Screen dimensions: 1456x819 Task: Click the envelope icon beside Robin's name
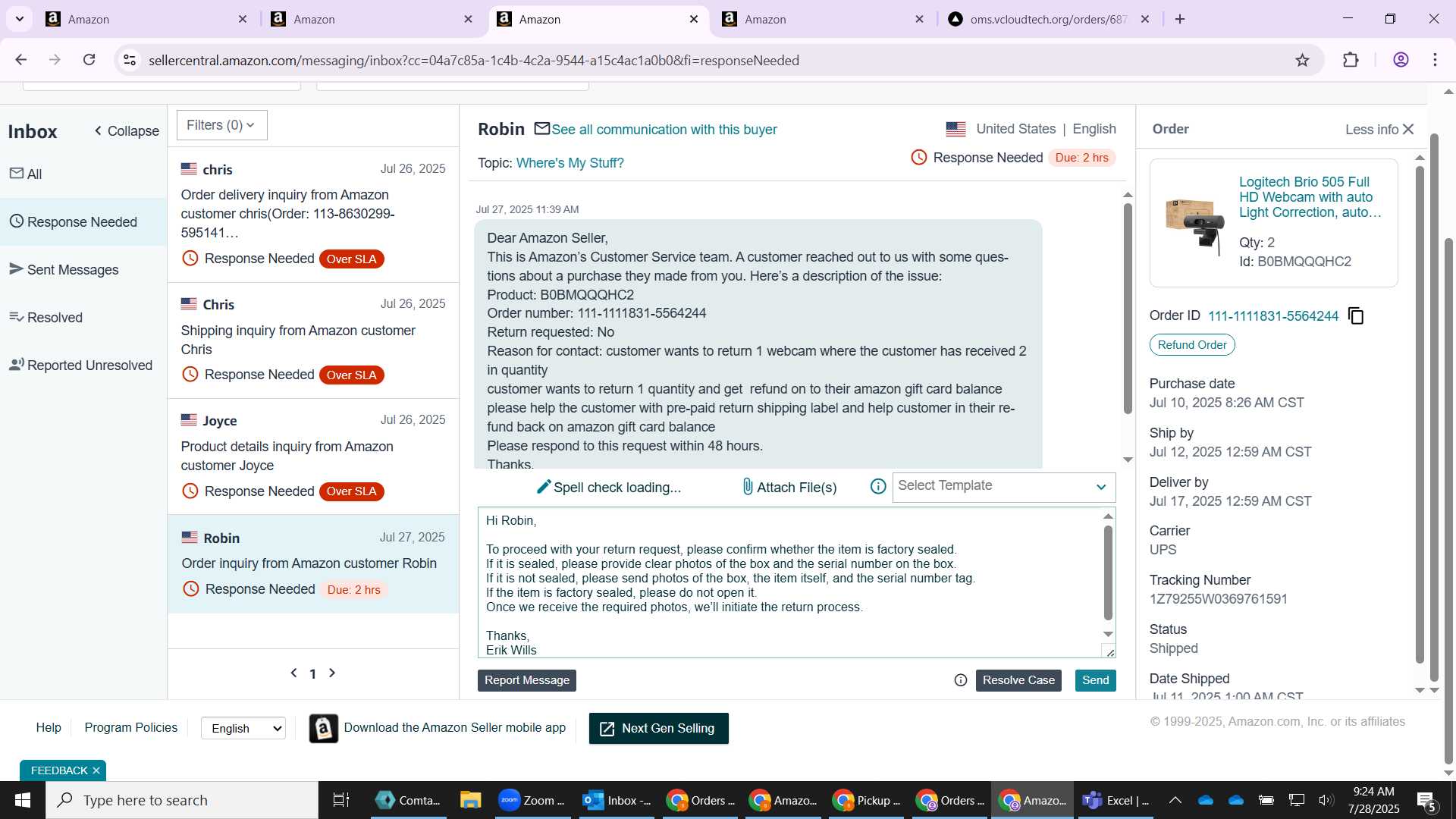coord(541,129)
